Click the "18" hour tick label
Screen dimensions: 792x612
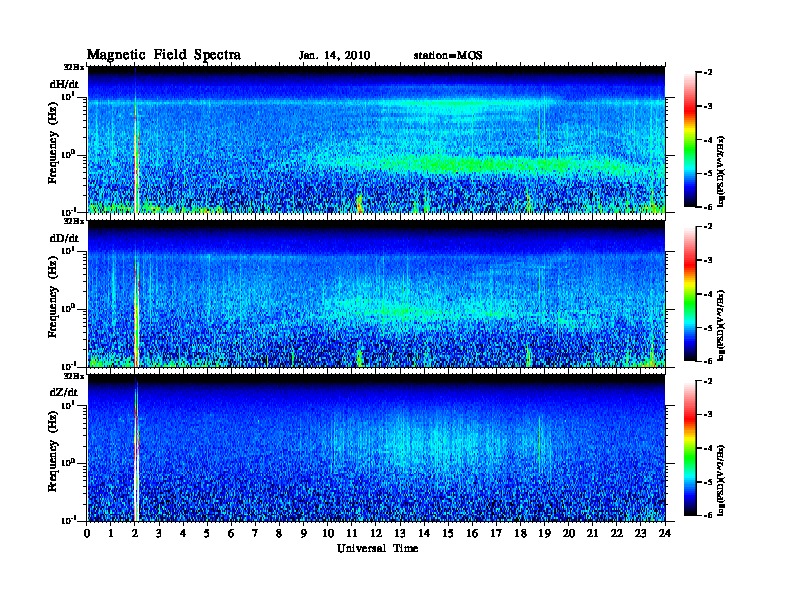click(520, 533)
